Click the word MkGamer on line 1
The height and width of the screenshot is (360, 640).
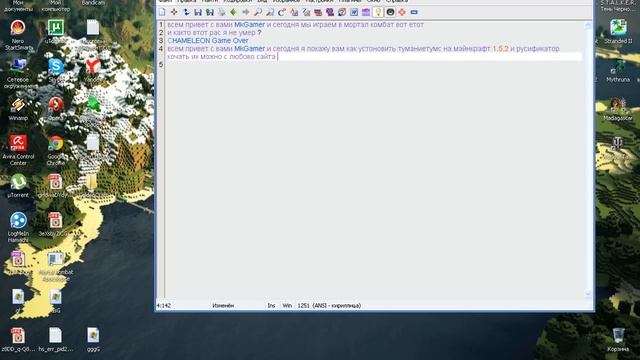click(249, 24)
